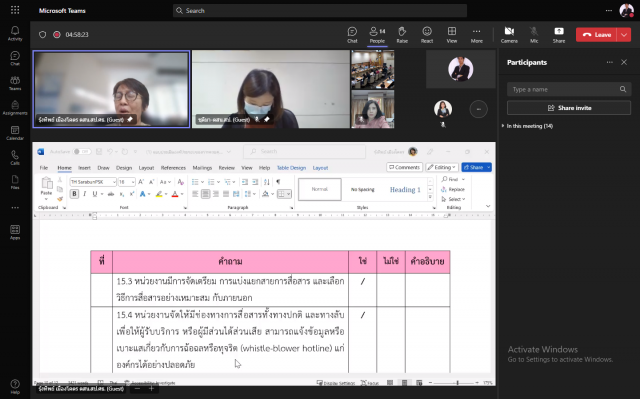Open the Find dropdown in Word
Image resolution: width=640 pixels, height=399 pixels.
[x=463, y=180]
